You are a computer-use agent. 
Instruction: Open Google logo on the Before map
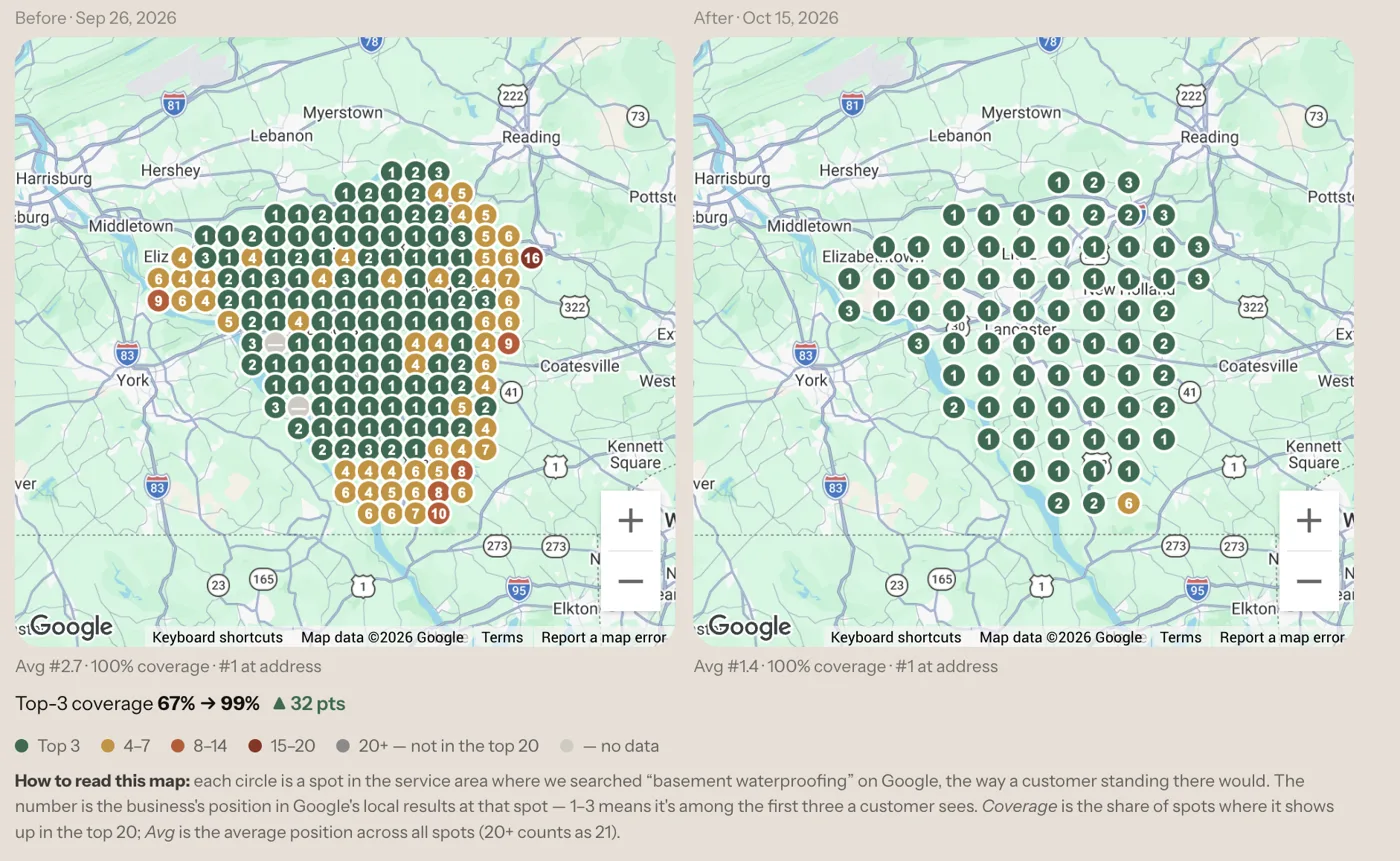pyautogui.click(x=71, y=627)
